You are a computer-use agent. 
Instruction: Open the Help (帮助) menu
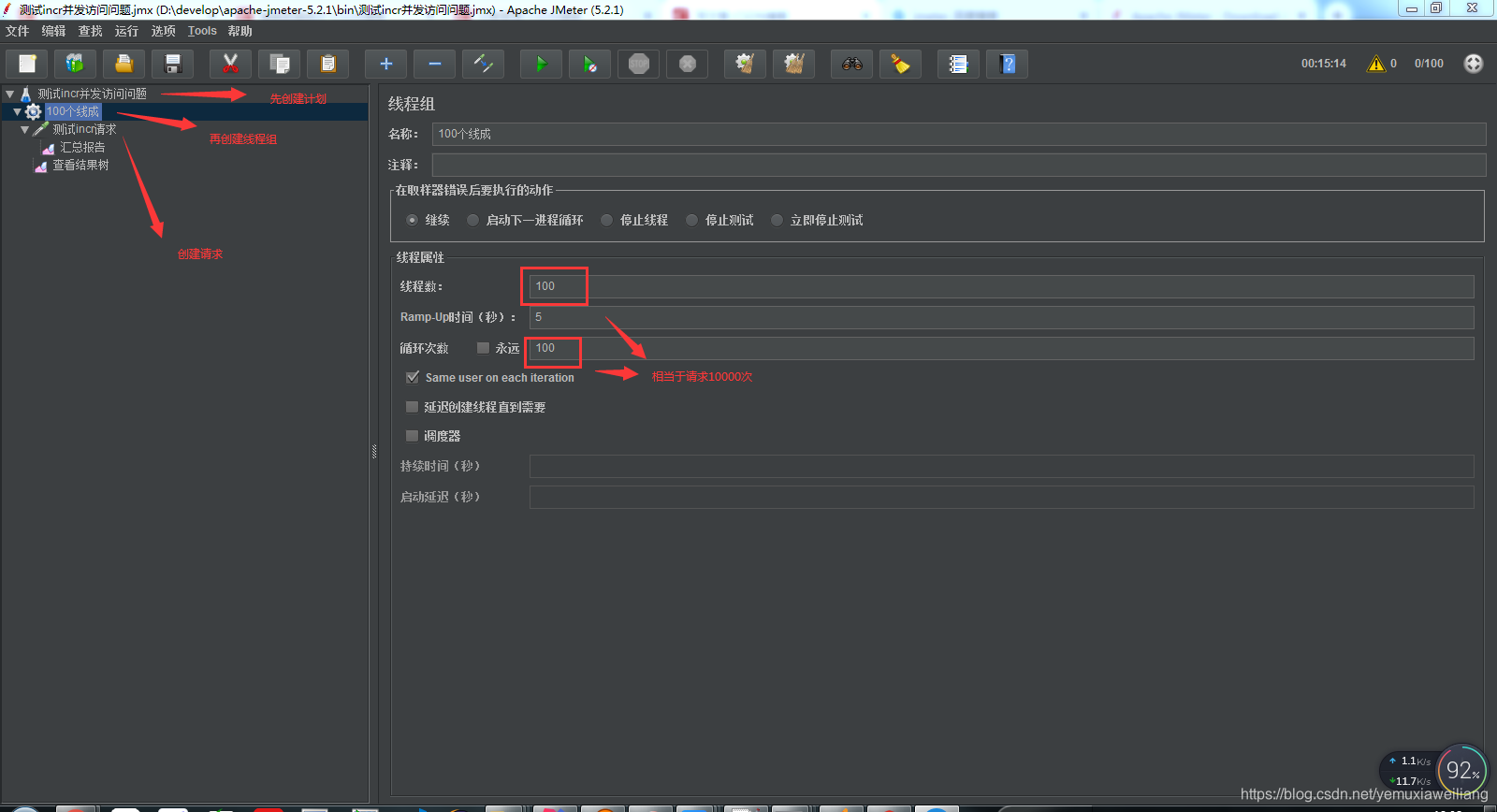240,31
